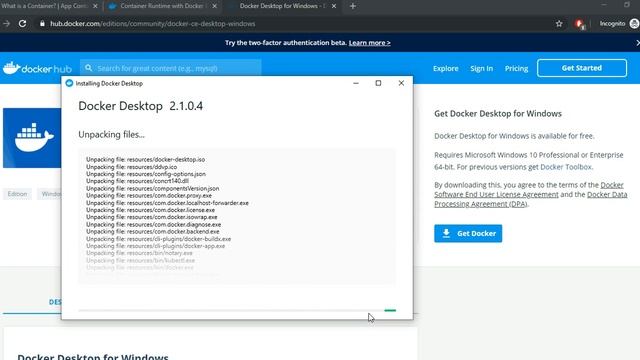Click the 'Docker Desktop 2.1.0.4' heading
Screen dimensions: 640x360
coord(140,106)
